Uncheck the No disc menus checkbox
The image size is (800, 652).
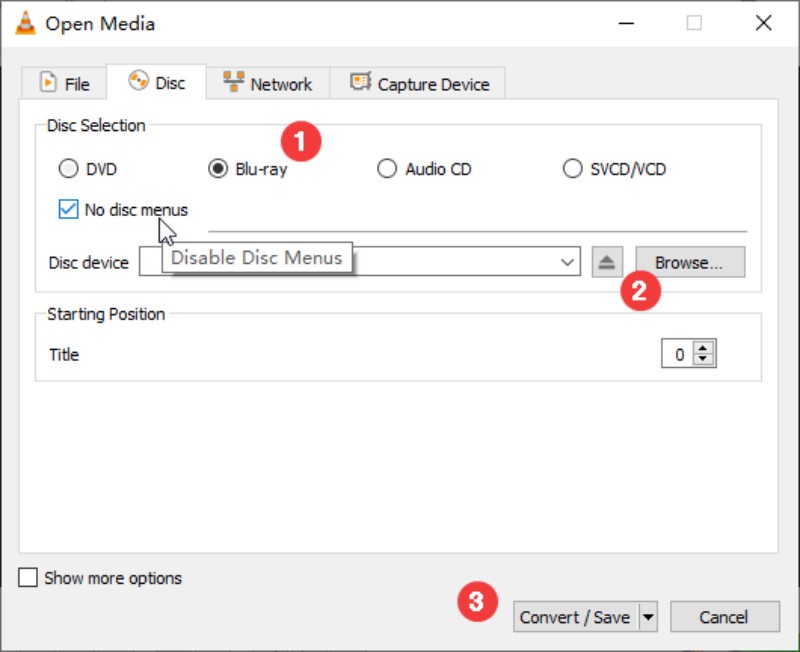point(68,209)
